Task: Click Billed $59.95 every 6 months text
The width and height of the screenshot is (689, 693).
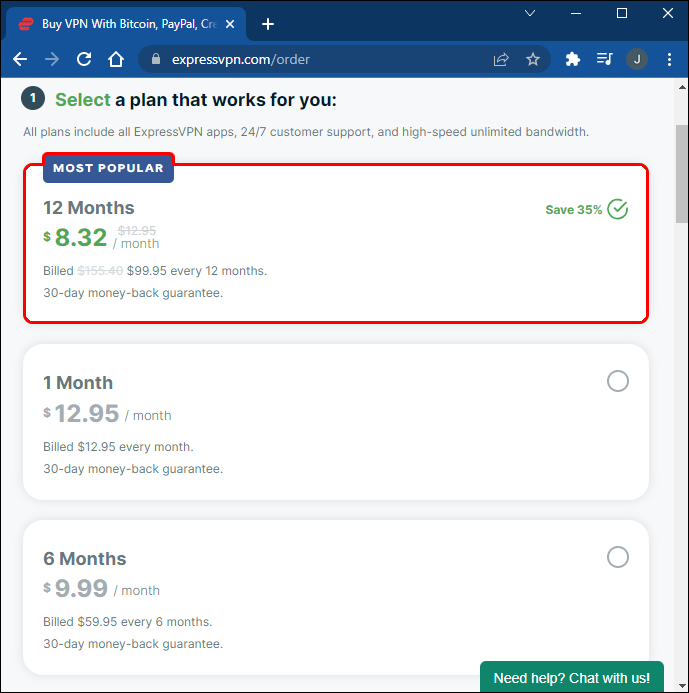Action: (x=128, y=621)
